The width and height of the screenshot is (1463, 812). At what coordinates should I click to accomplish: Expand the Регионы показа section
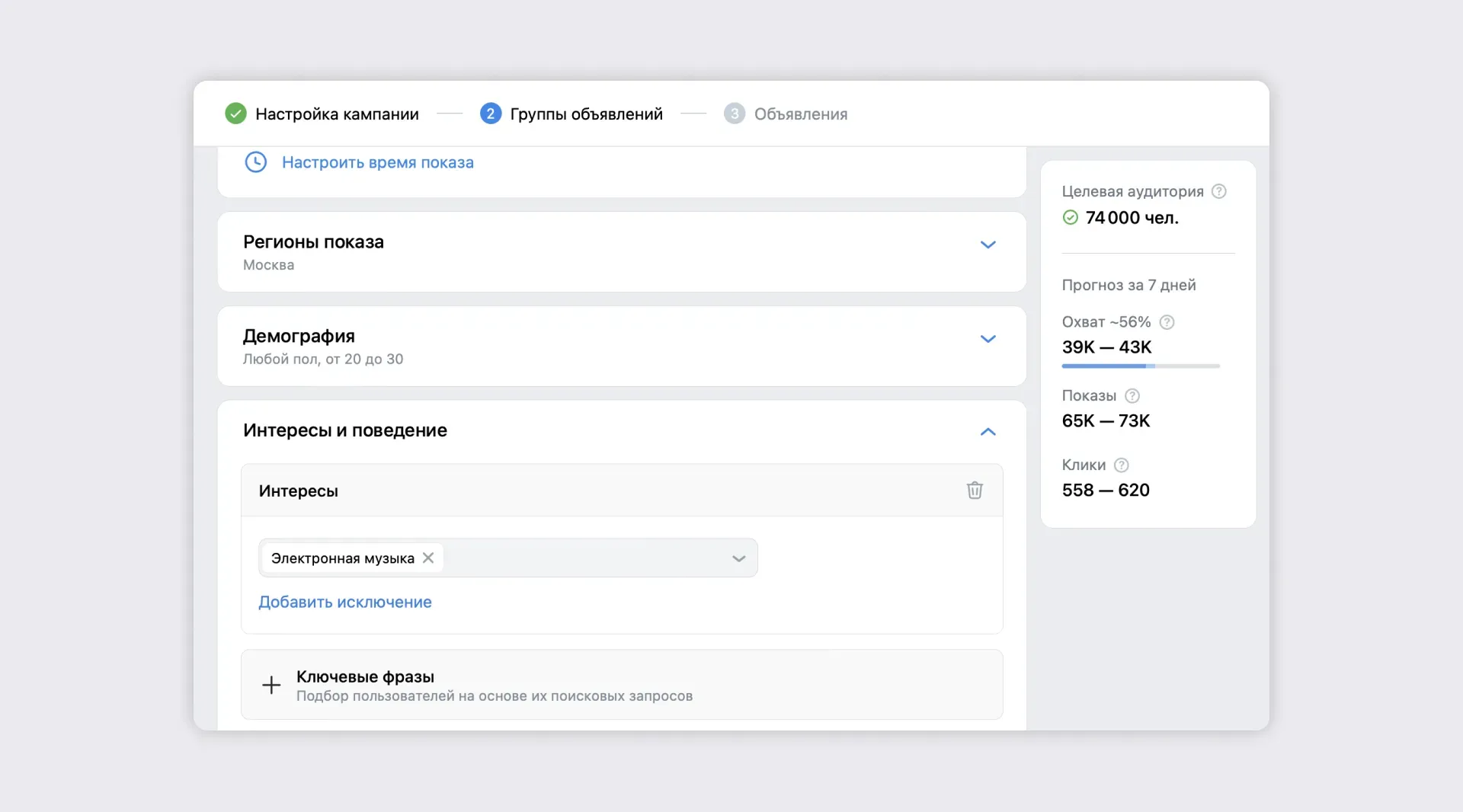pyautogui.click(x=988, y=245)
